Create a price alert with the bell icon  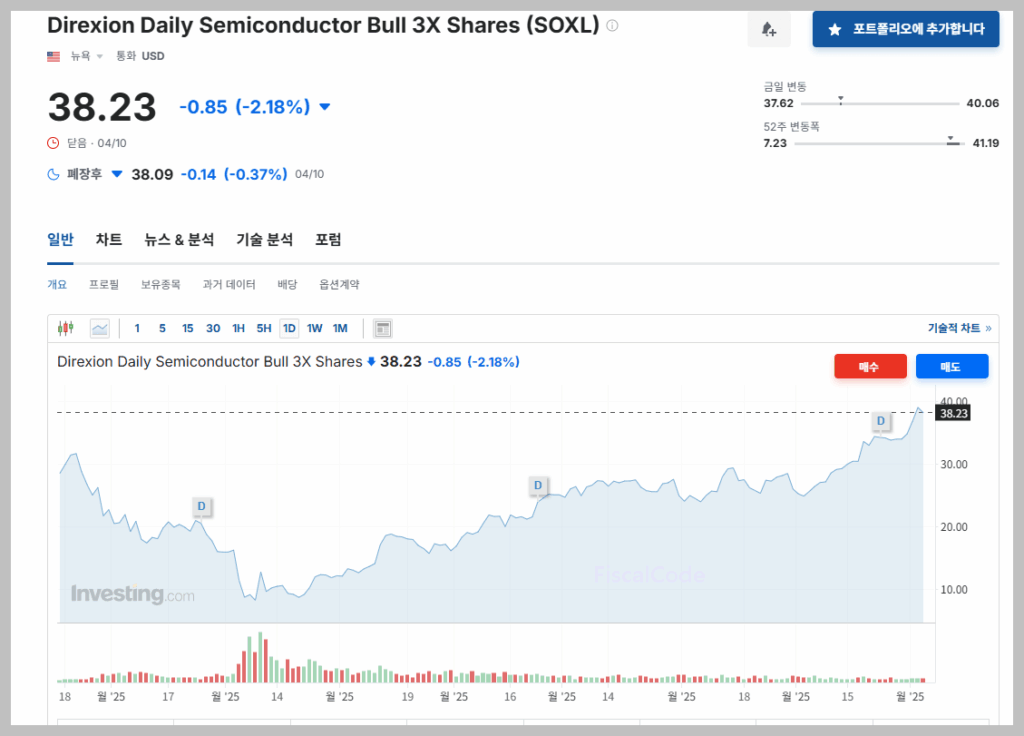coord(769,29)
